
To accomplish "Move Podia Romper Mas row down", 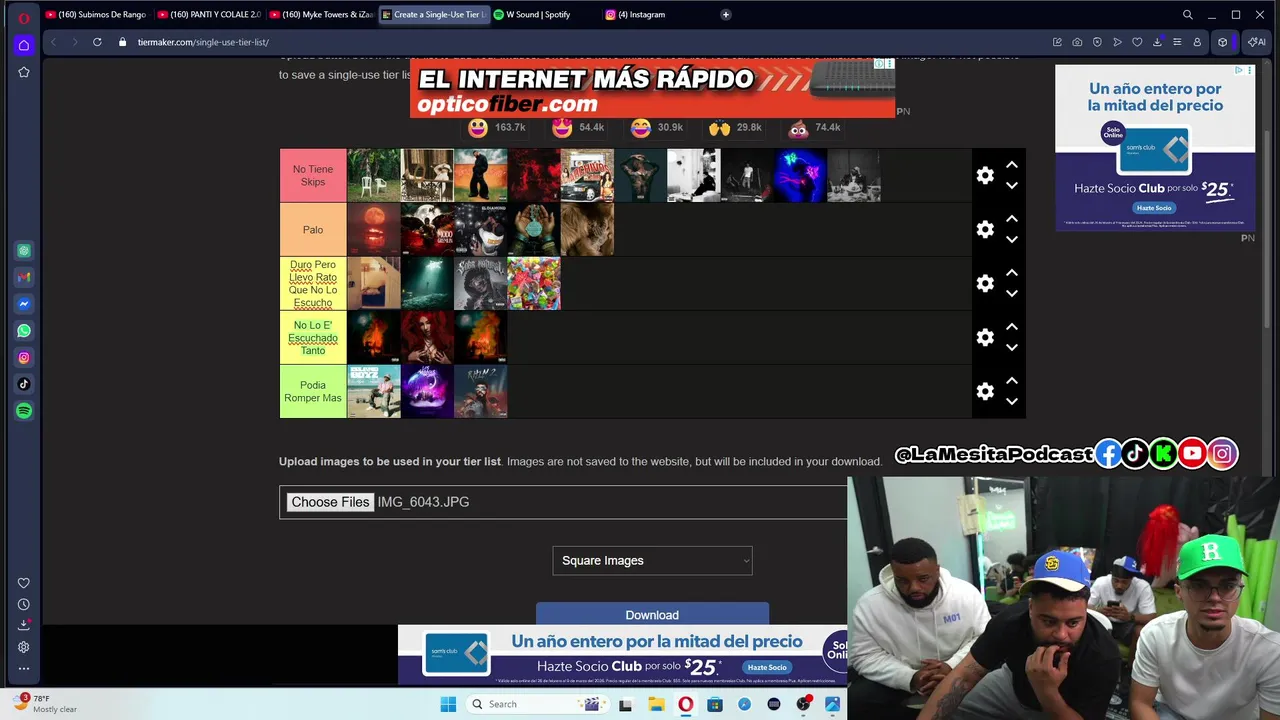I will tap(1011, 401).
